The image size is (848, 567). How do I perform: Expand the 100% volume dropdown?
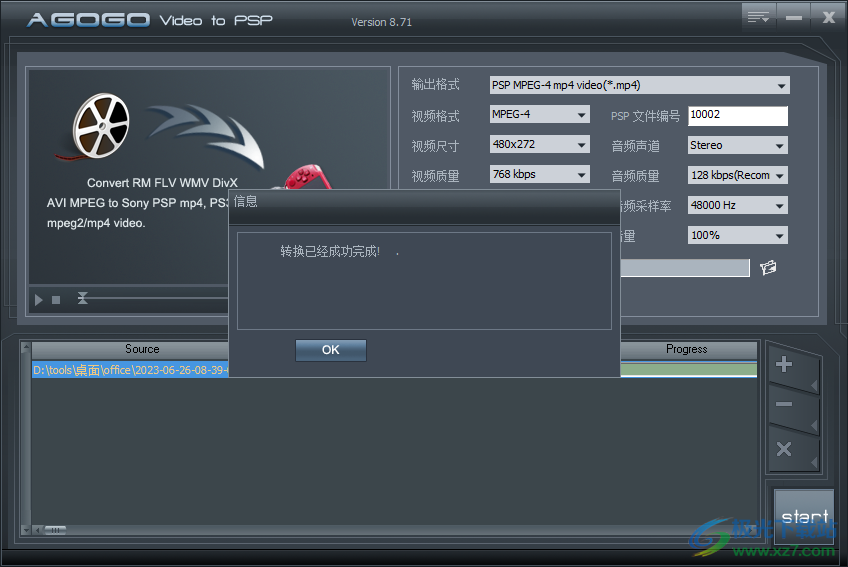coord(738,235)
